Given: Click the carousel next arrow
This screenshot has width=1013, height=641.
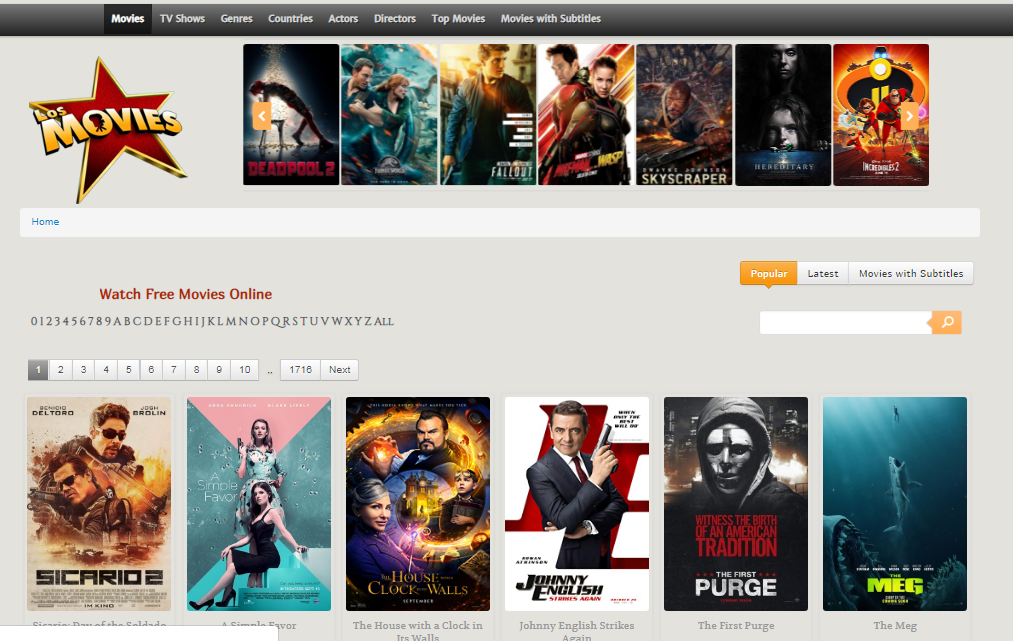Looking at the screenshot, I should click(x=910, y=116).
